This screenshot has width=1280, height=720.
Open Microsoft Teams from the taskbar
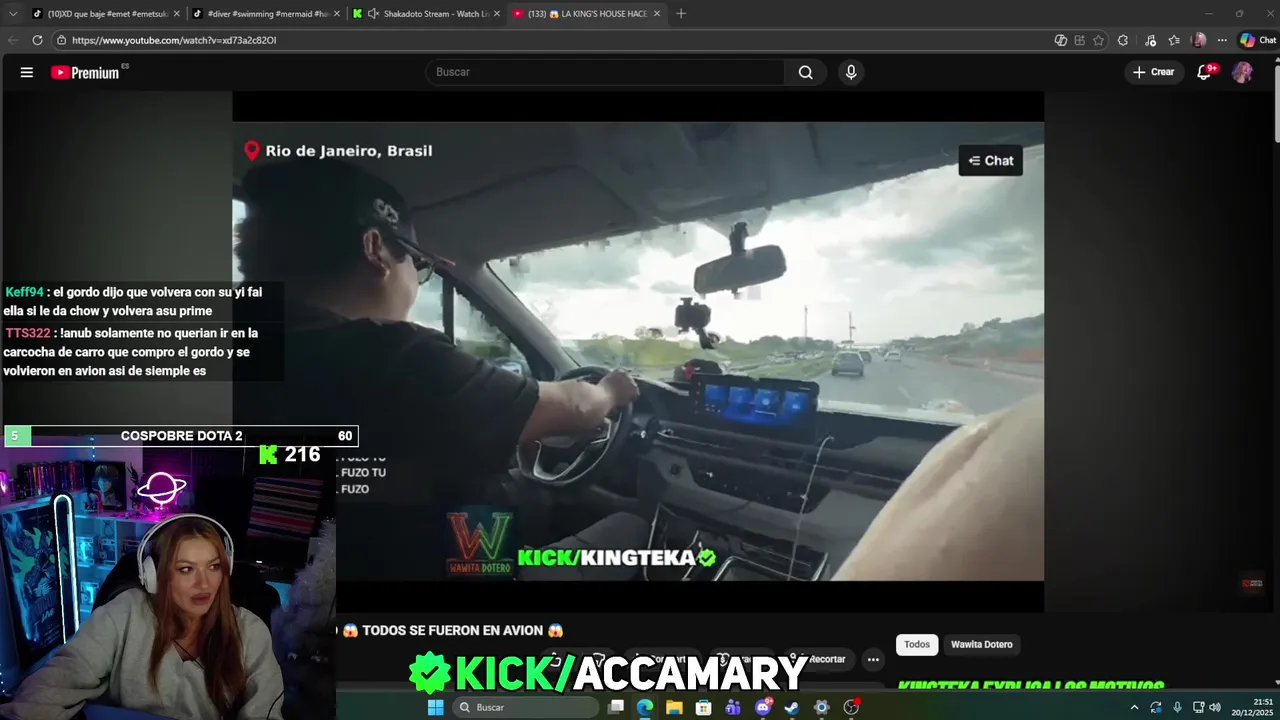(733, 707)
